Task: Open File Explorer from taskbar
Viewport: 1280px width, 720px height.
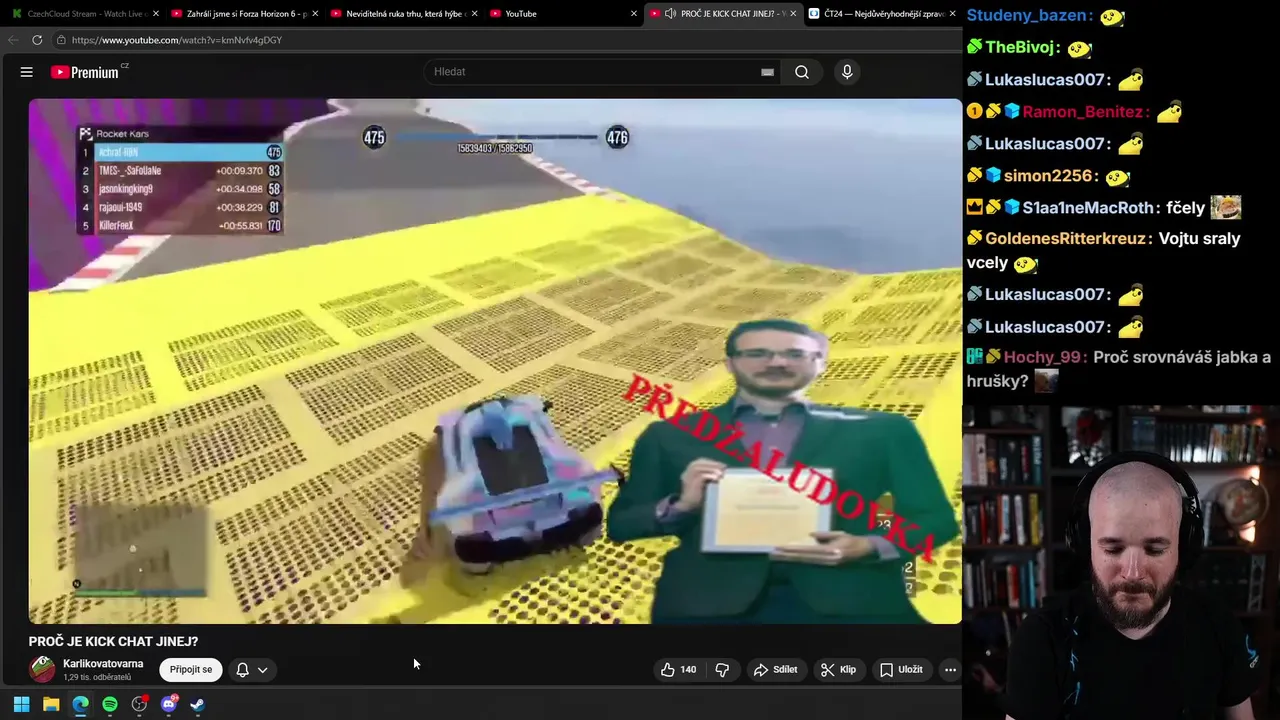Action: pyautogui.click(x=51, y=704)
